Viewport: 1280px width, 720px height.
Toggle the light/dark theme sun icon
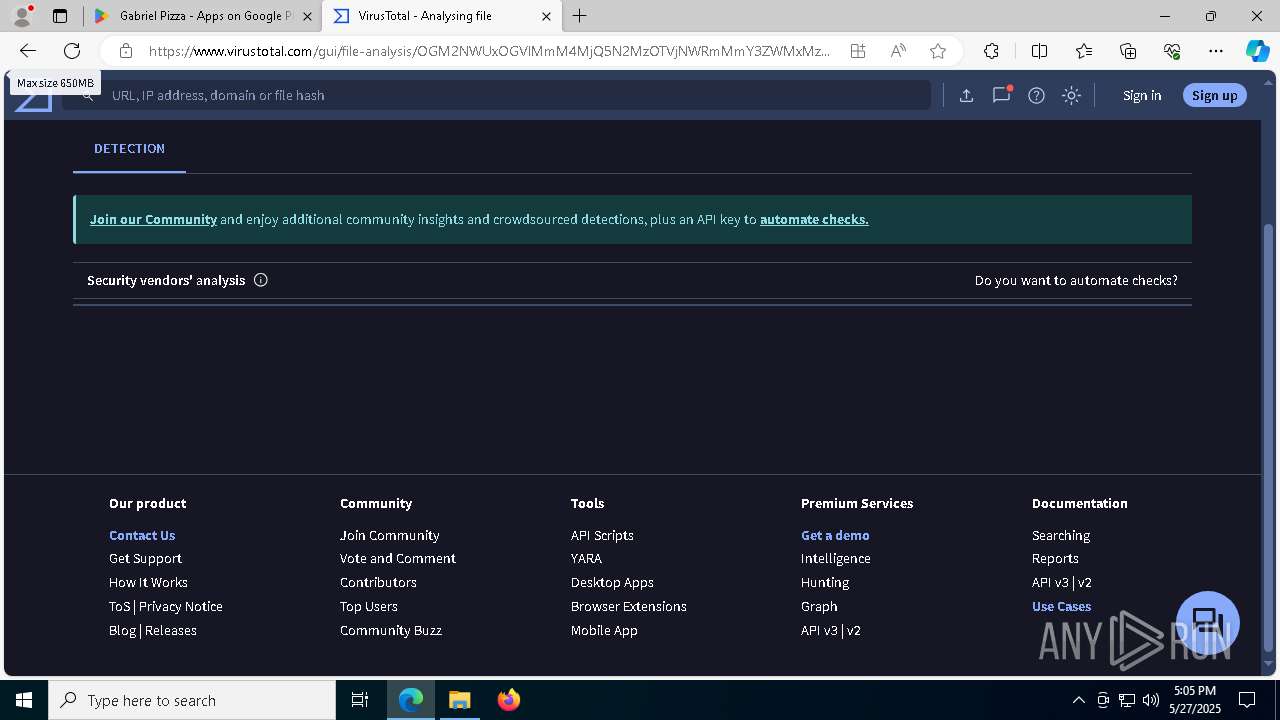pos(1071,95)
